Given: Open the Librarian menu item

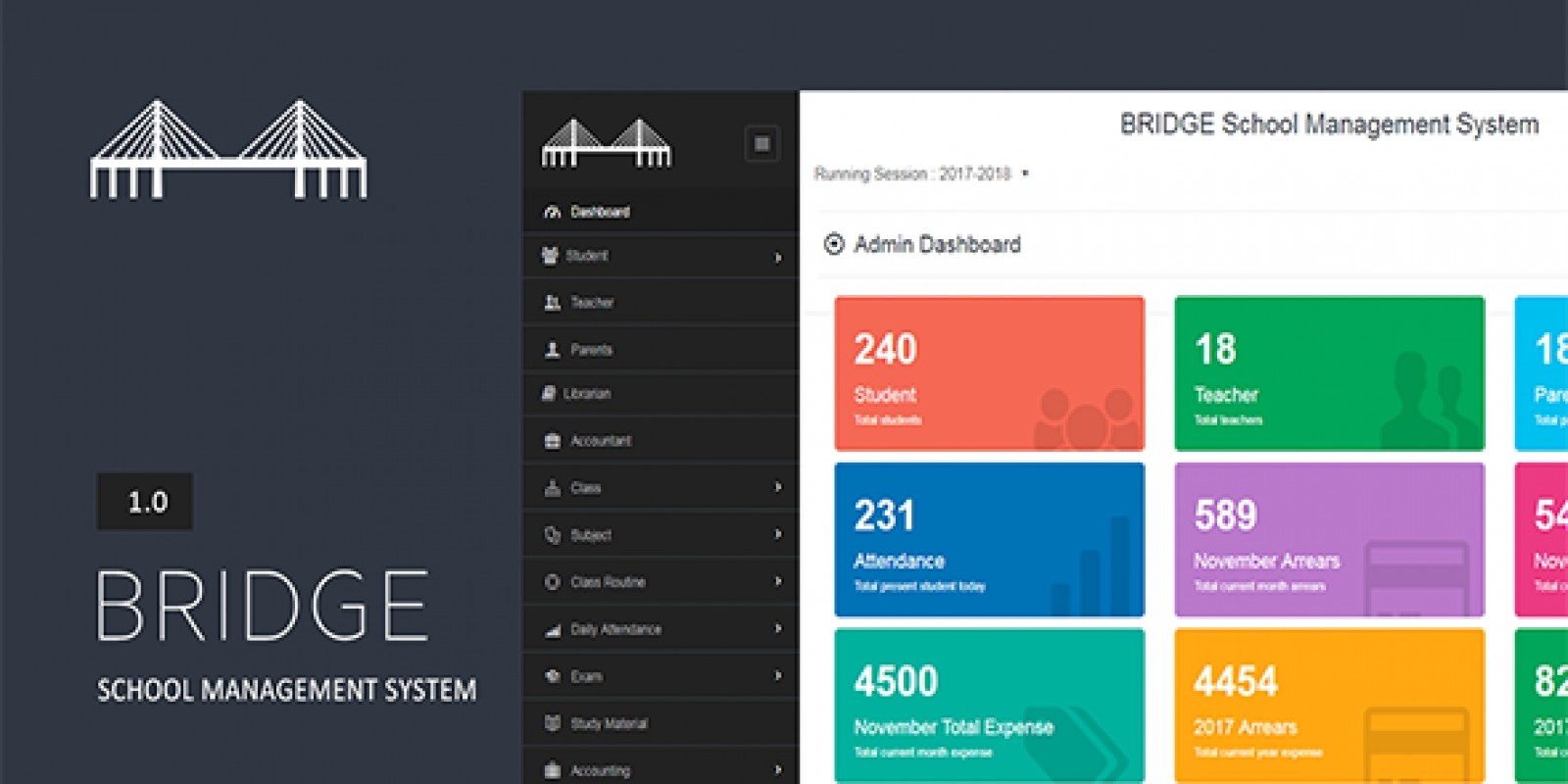Looking at the screenshot, I should (661, 394).
